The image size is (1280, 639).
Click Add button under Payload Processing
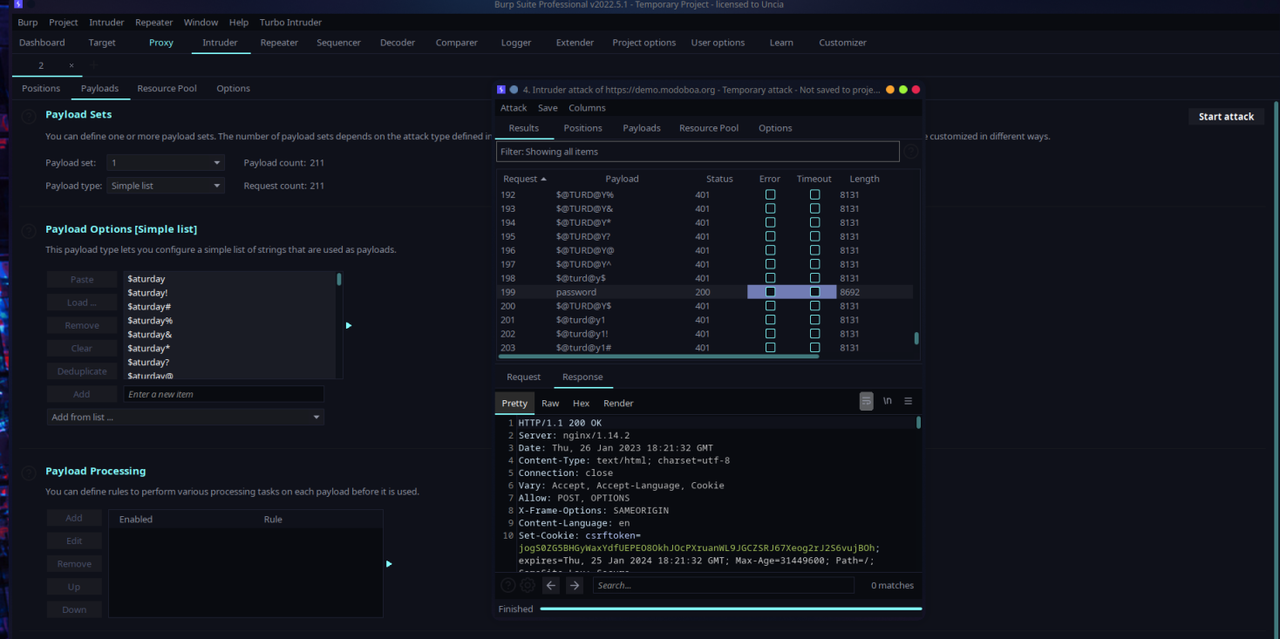[x=74, y=518]
